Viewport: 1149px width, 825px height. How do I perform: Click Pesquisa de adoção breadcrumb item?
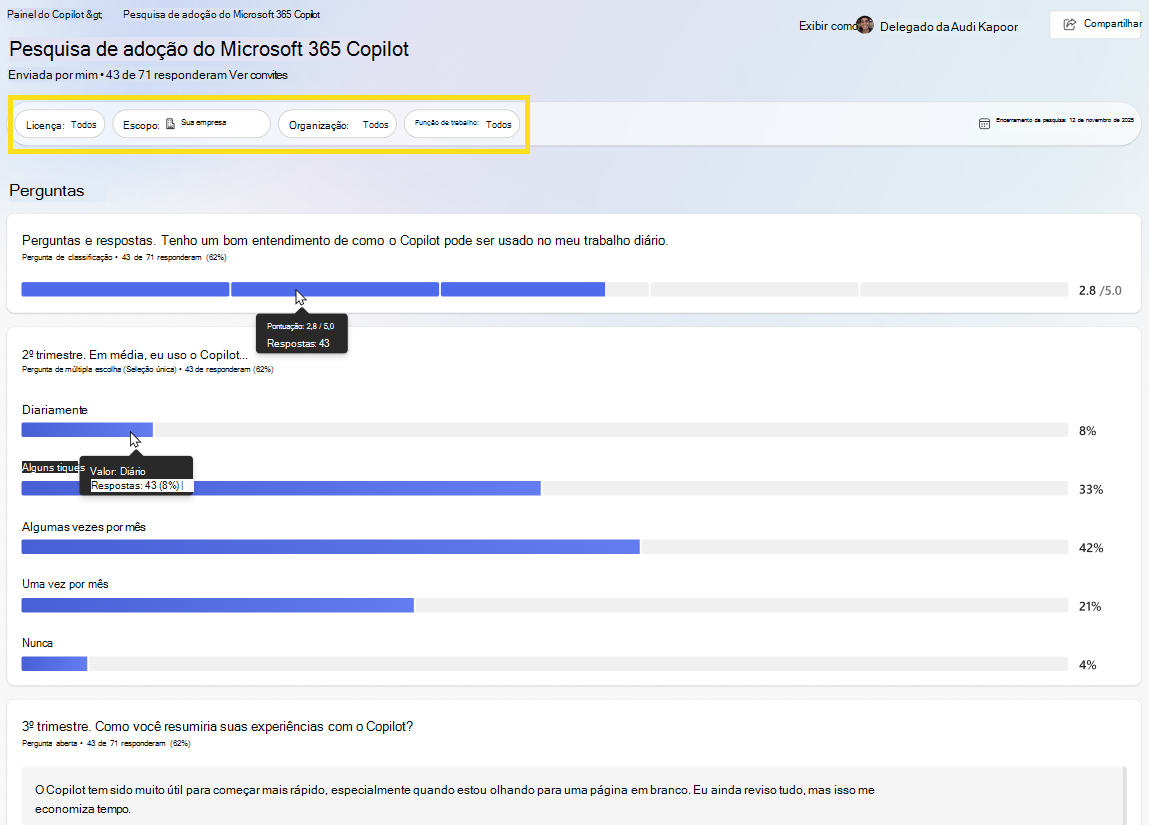pyautogui.click(x=221, y=14)
